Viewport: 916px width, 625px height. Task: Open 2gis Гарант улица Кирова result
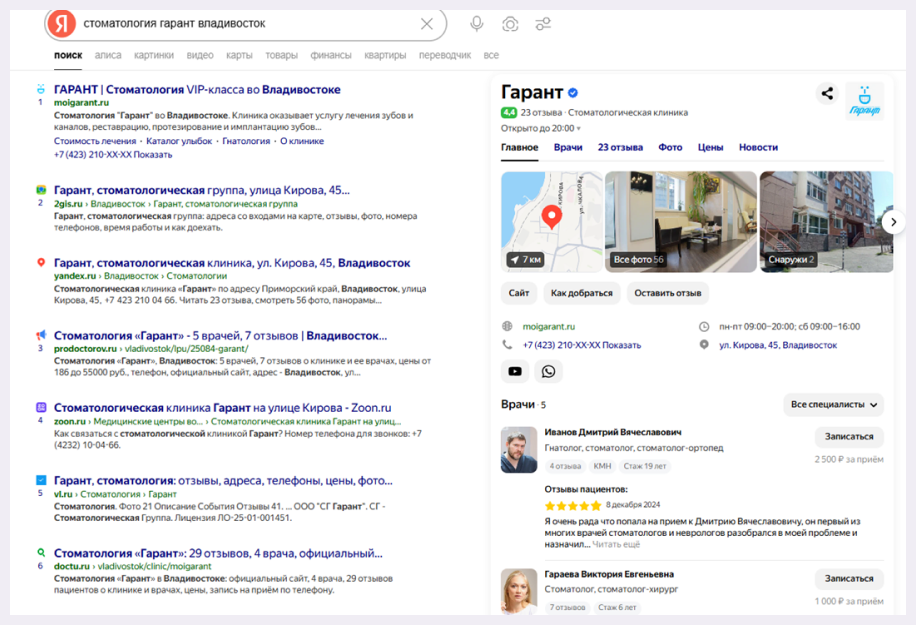coord(202,190)
